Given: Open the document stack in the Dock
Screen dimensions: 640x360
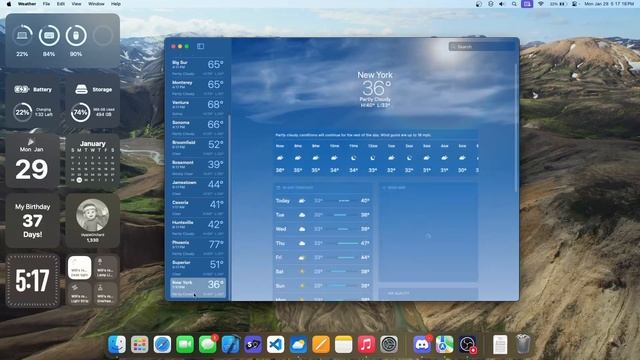Looking at the screenshot, I should (x=500, y=344).
